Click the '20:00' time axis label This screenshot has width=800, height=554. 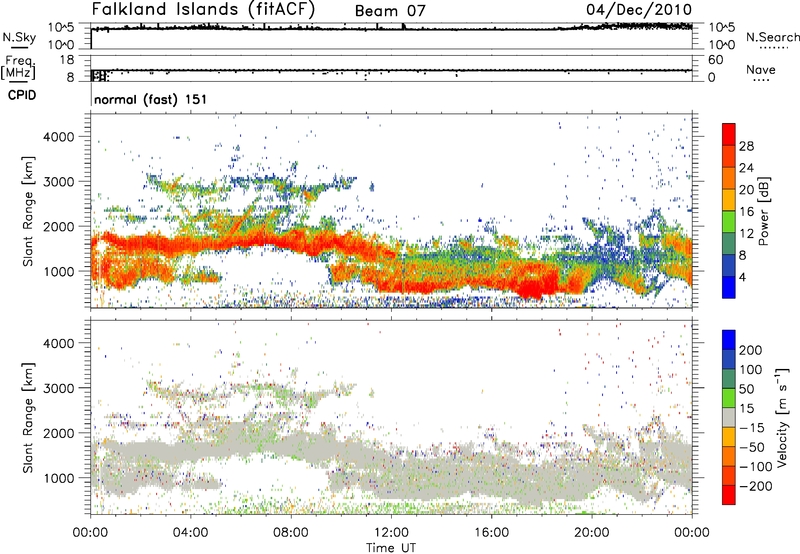[591, 533]
